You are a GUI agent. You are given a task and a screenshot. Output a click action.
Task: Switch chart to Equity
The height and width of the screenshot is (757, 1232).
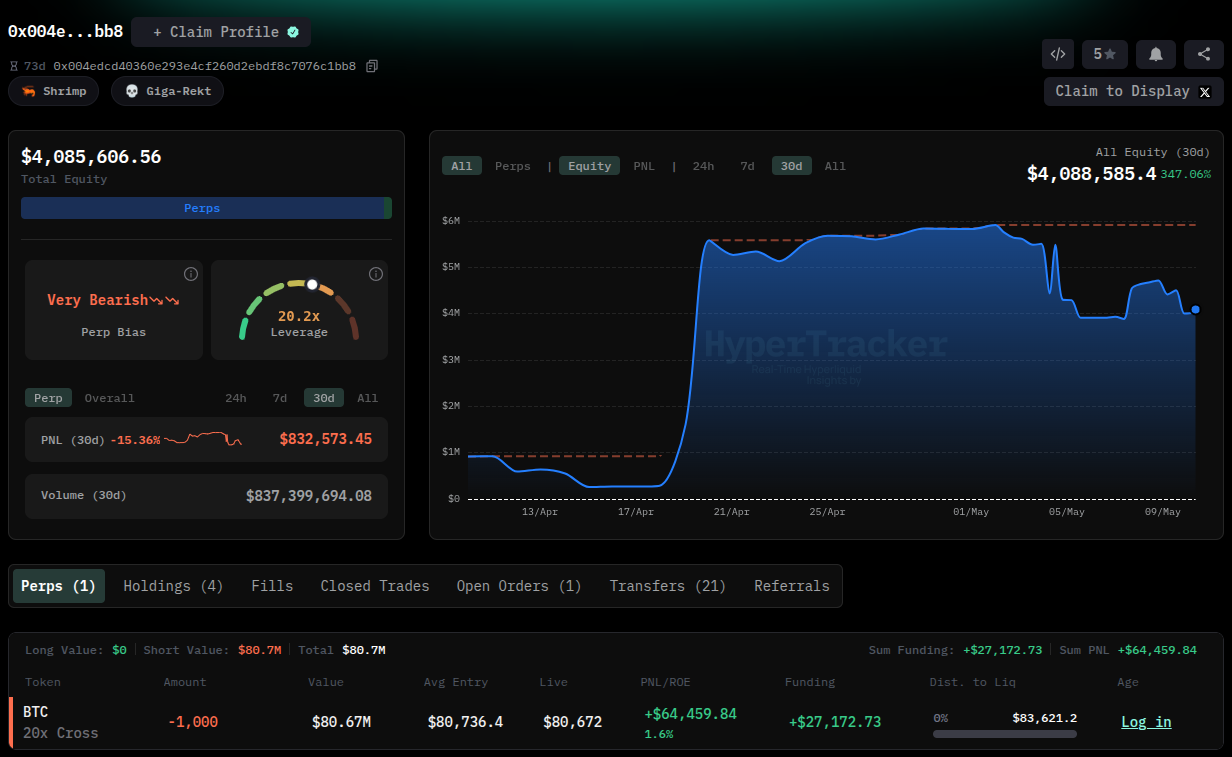(590, 166)
